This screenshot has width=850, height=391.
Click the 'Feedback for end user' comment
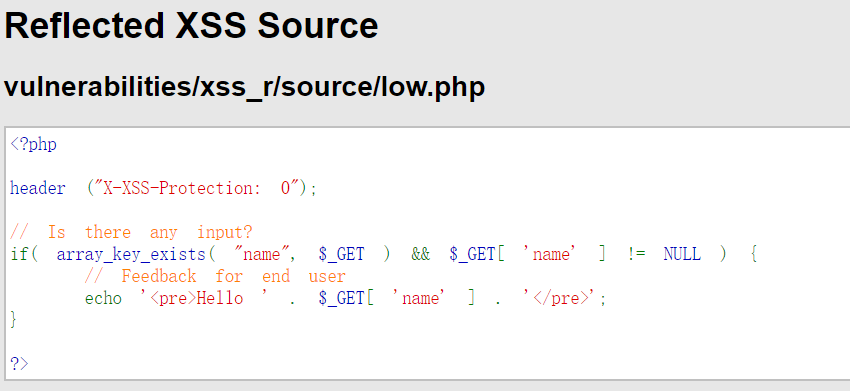point(215,277)
